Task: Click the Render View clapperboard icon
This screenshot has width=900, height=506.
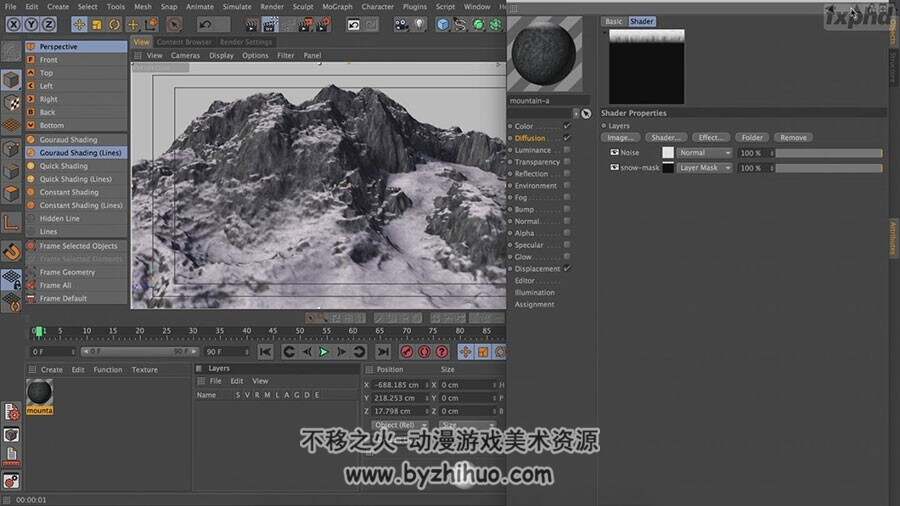Action: (251, 24)
